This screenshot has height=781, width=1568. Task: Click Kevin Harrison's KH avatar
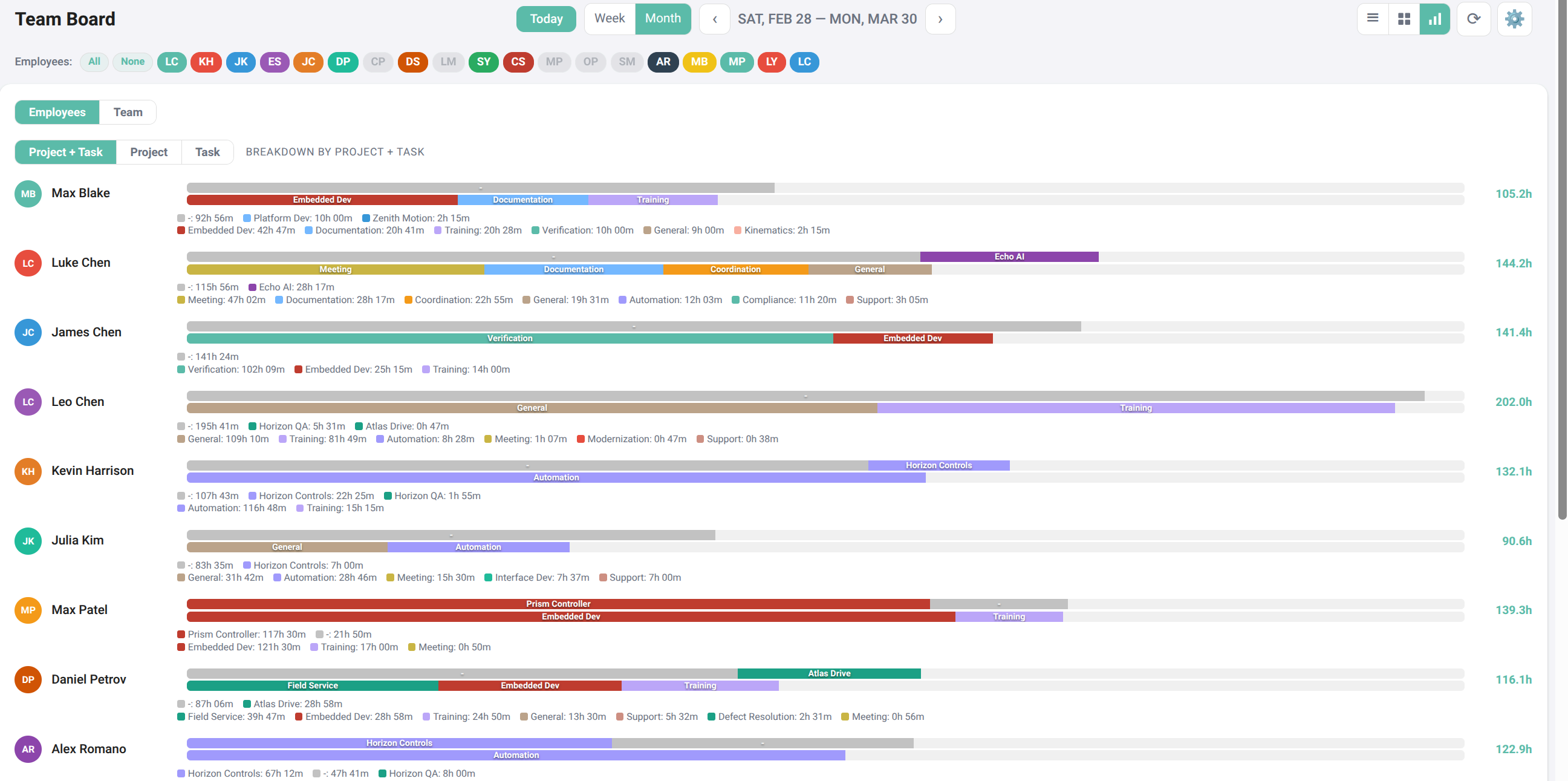28,472
